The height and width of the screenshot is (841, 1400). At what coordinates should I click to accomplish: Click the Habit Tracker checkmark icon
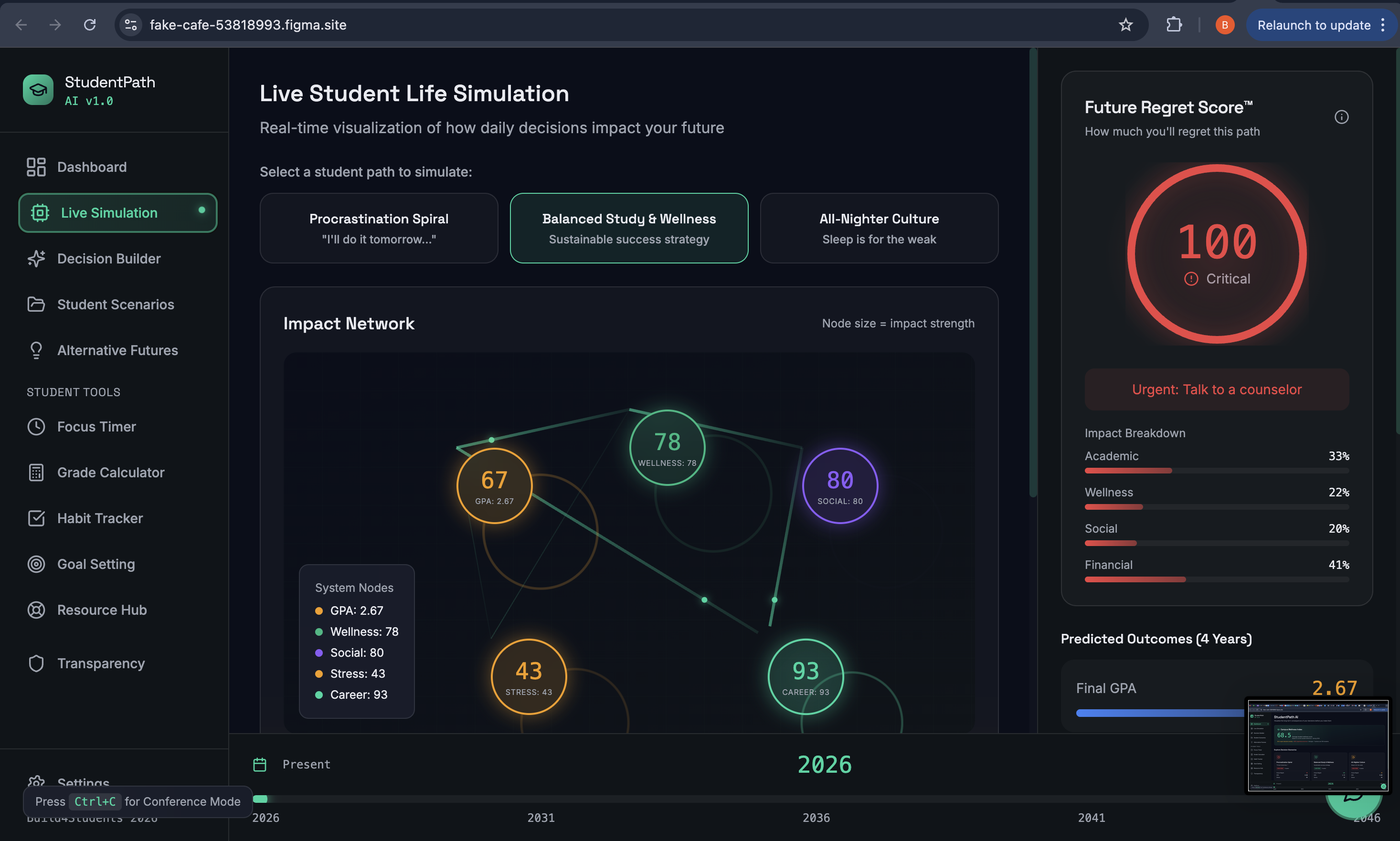point(36,518)
